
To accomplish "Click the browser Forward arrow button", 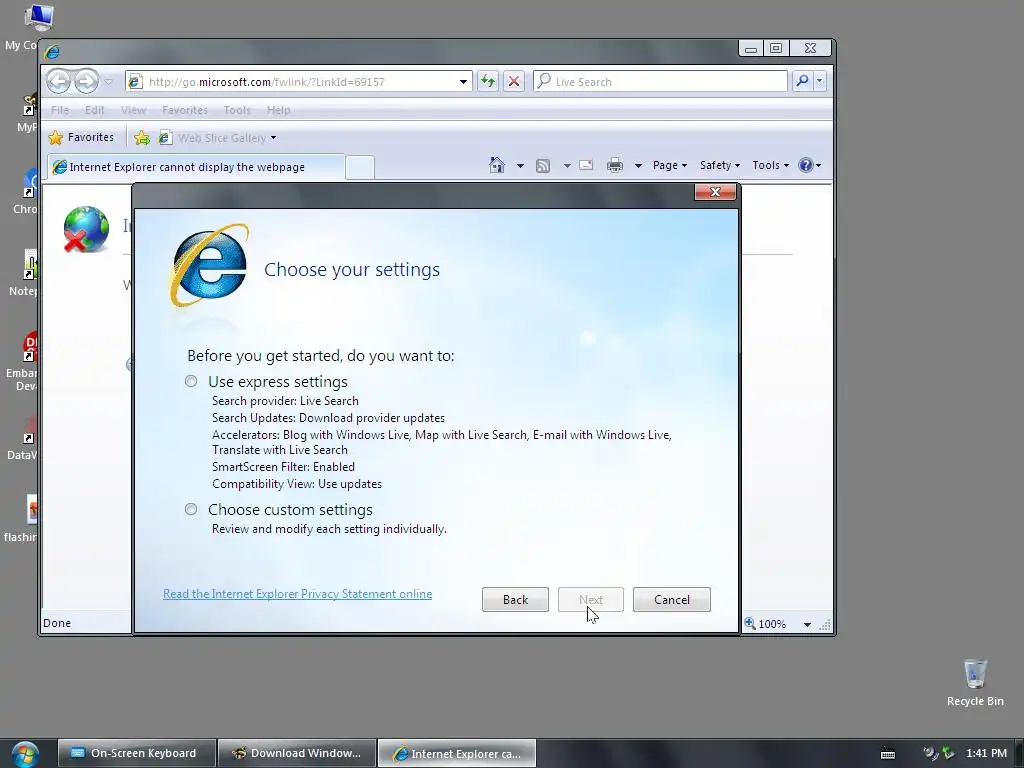I will 86,82.
